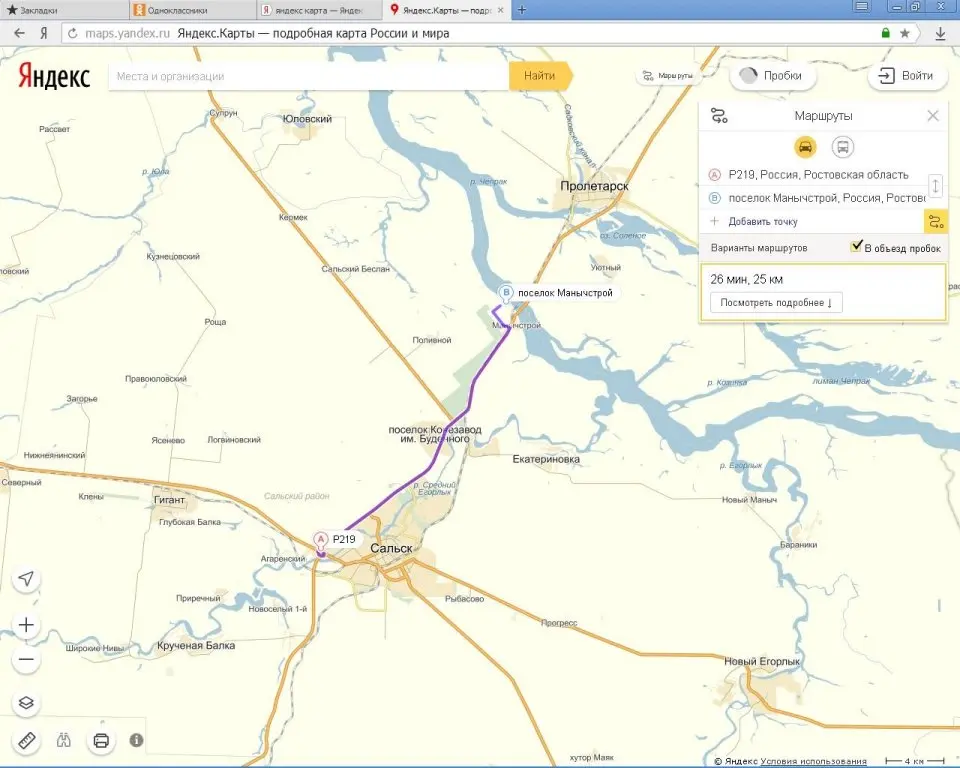Open the Маршруты button at top
The height and width of the screenshot is (768, 960).
click(x=667, y=76)
